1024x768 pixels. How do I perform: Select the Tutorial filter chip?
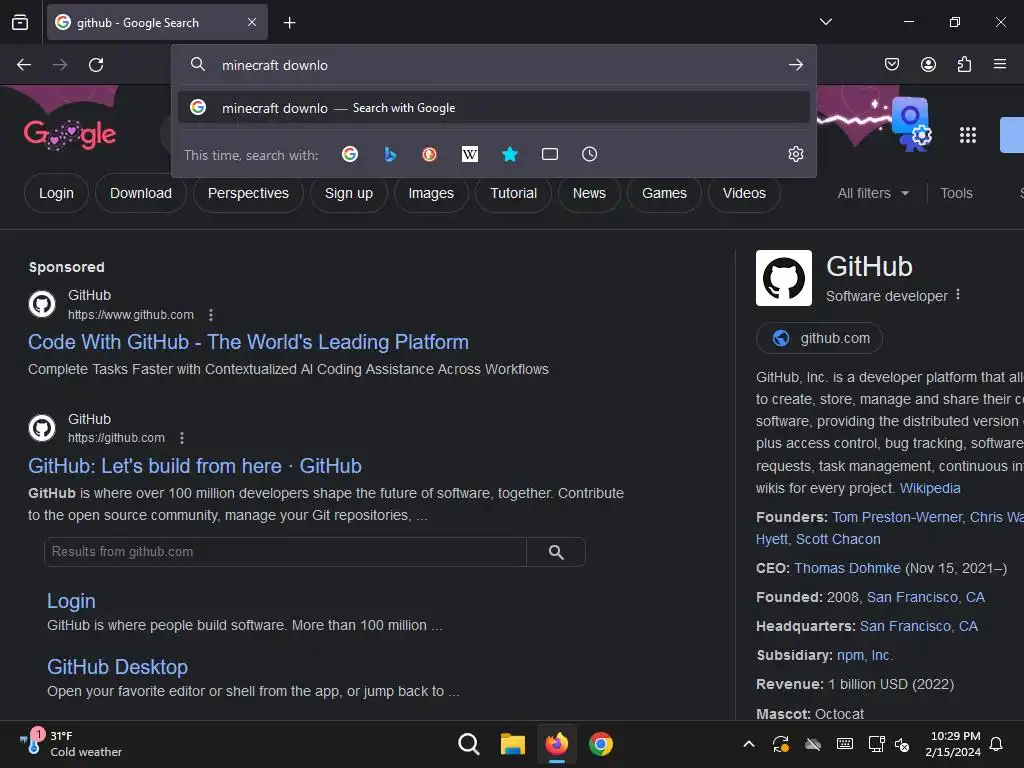[x=513, y=193]
